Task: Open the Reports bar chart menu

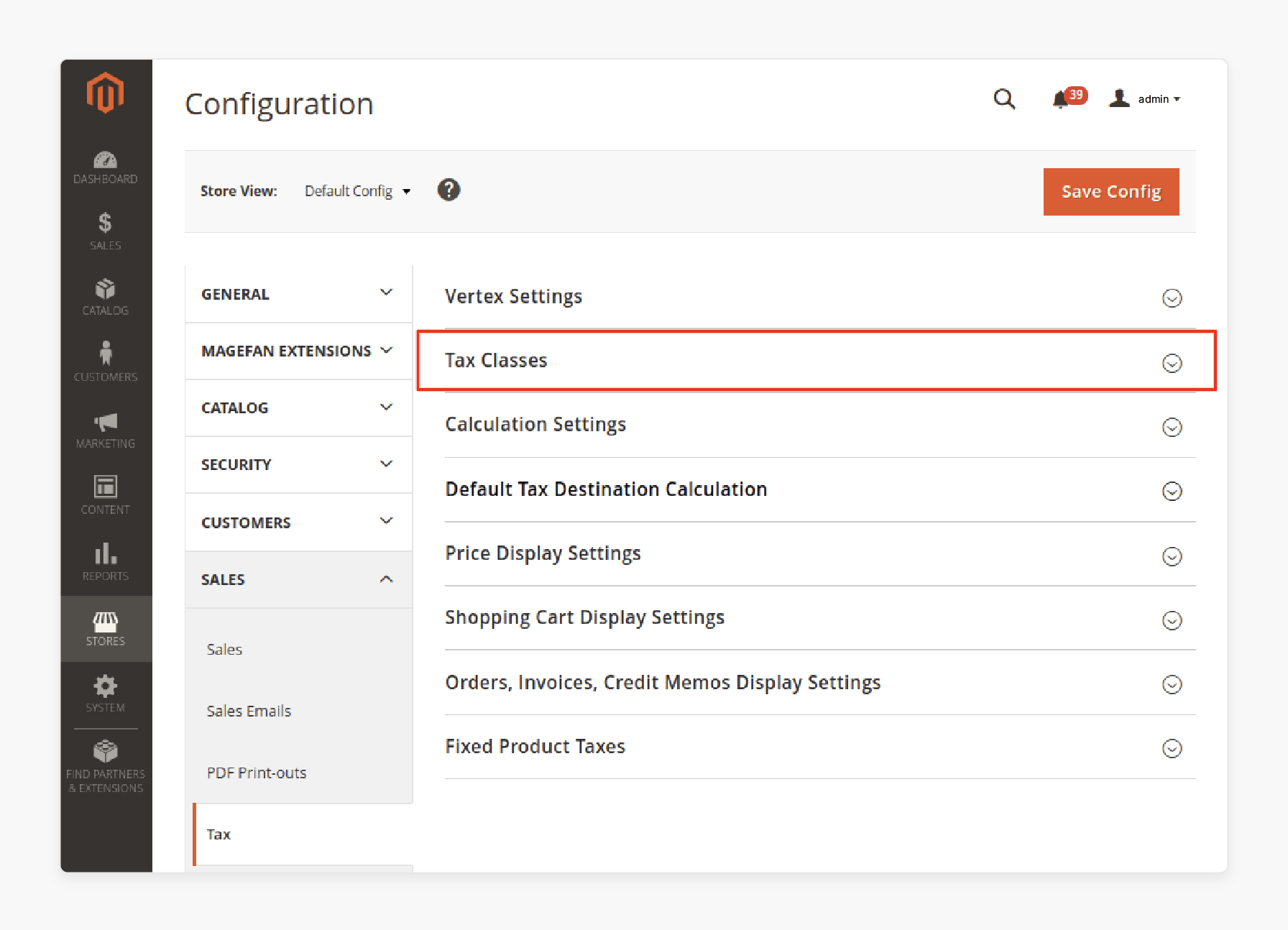Action: [106, 562]
